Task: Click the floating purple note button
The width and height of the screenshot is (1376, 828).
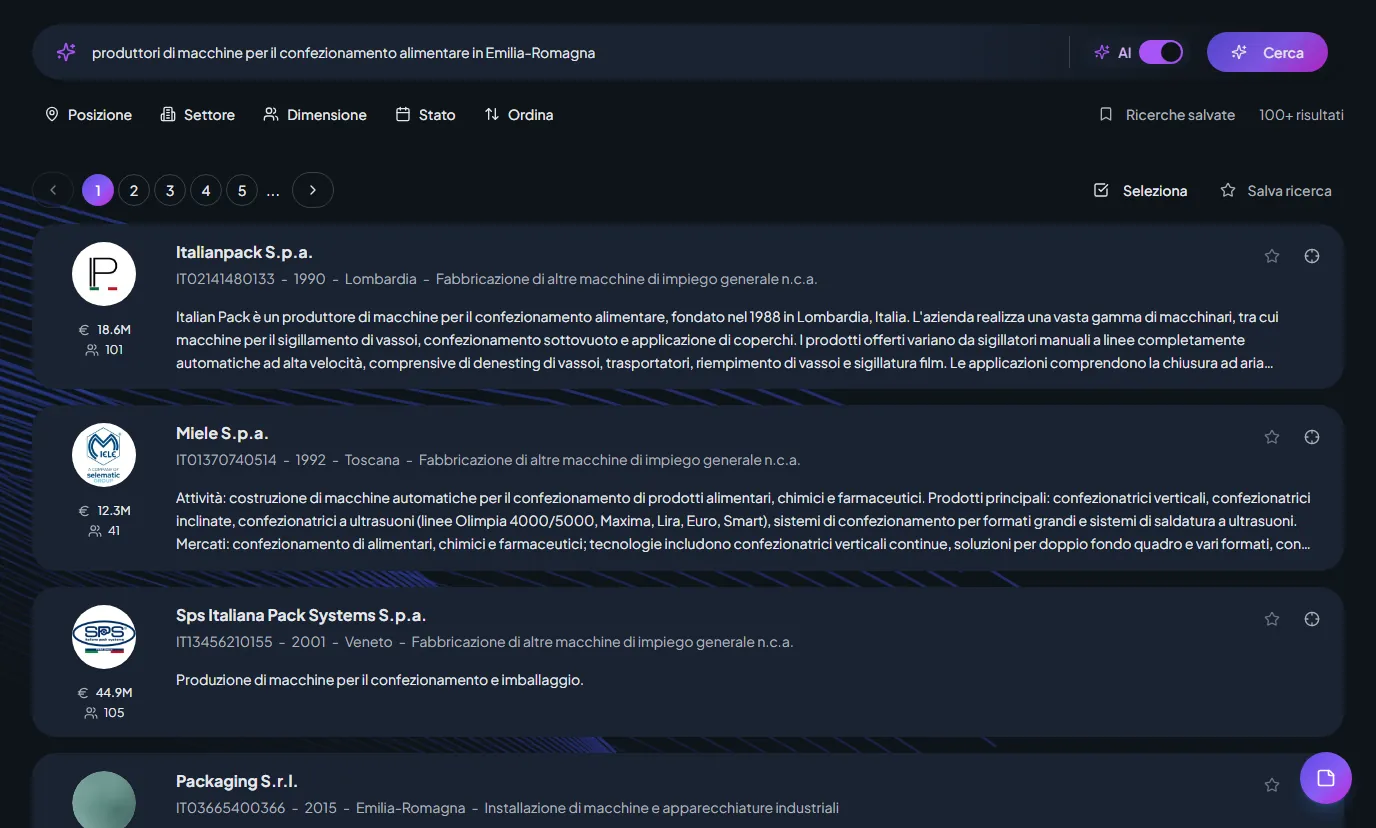Action: [1326, 778]
